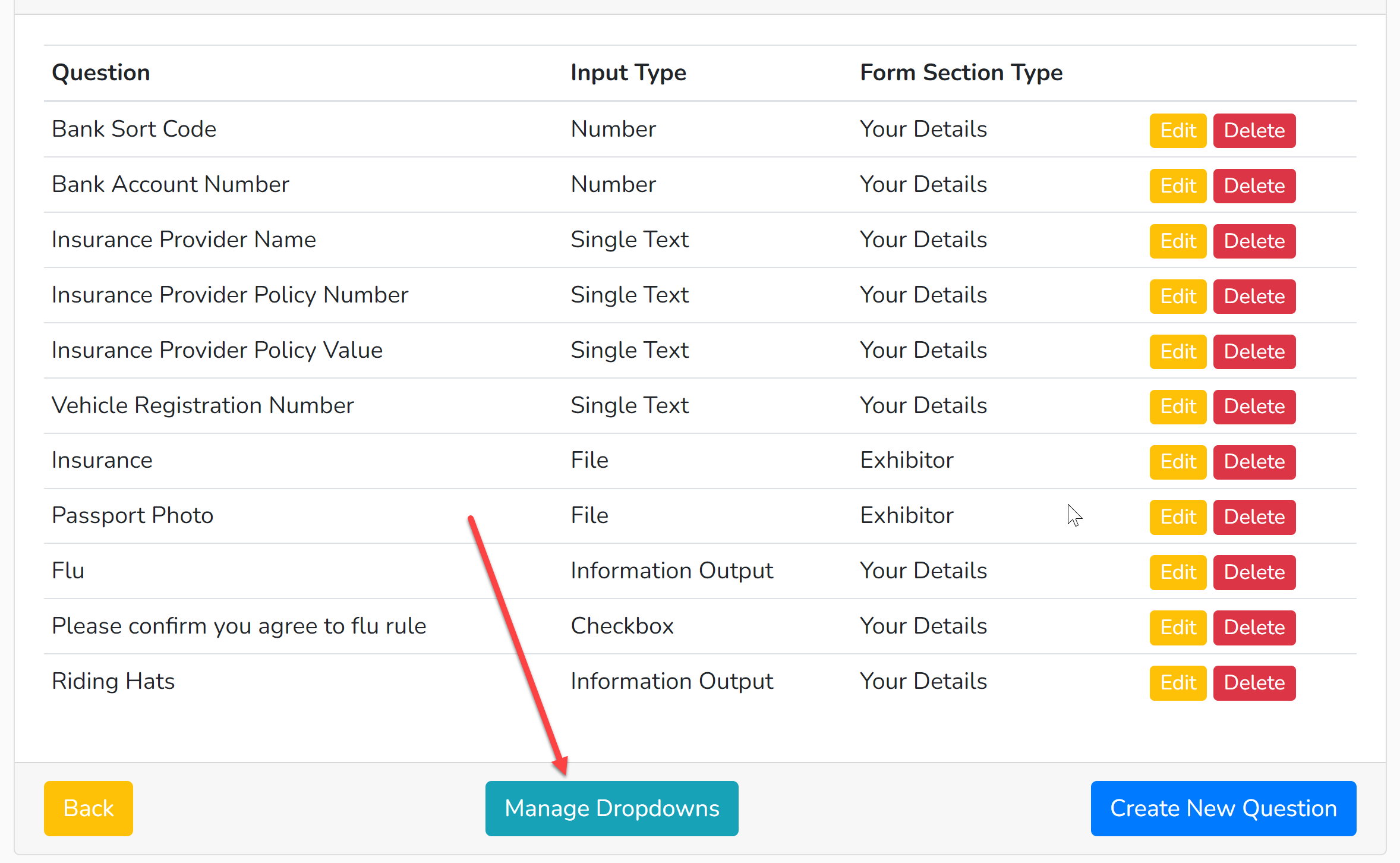Delete the Bank Account Number question

click(1254, 185)
